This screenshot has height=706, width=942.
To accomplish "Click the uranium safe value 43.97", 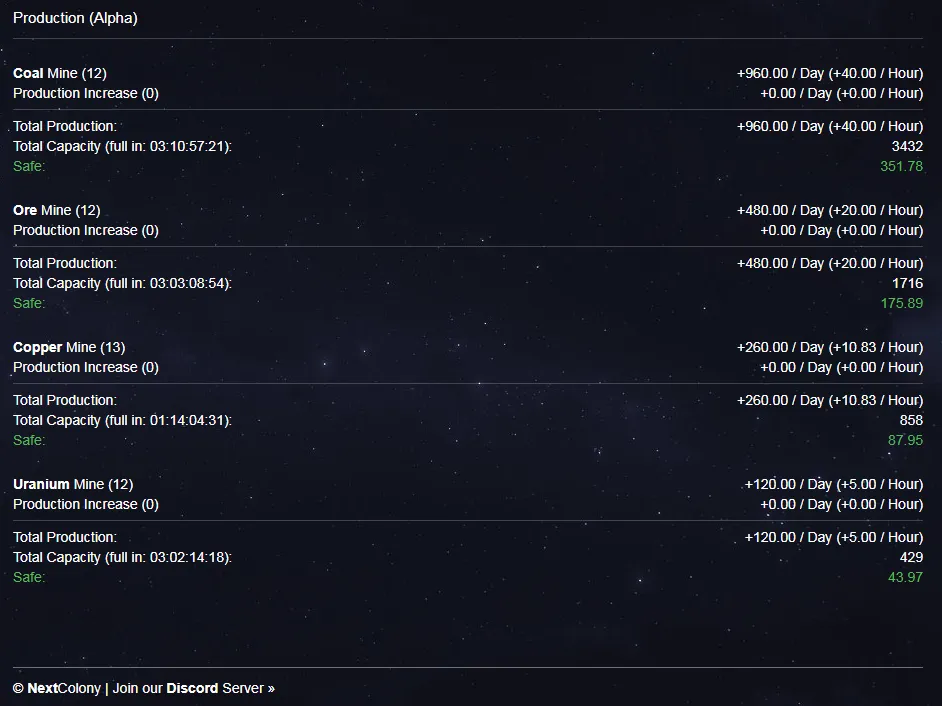I will tap(905, 577).
